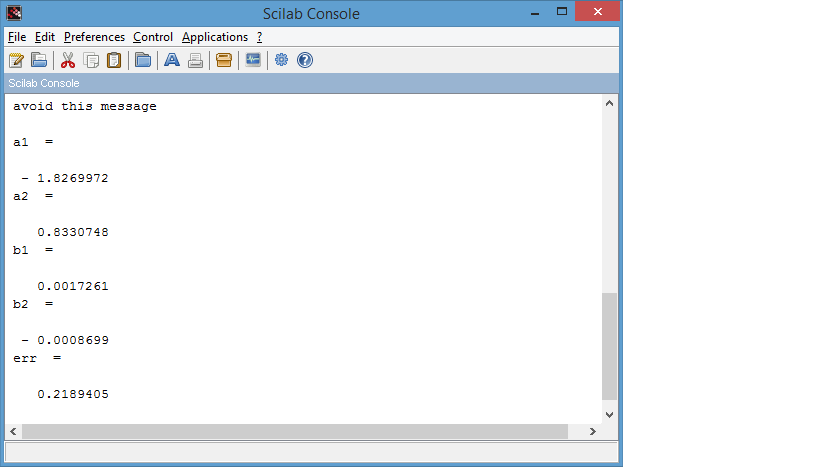Click the err value 0.2189405 in the console

[x=73, y=395]
